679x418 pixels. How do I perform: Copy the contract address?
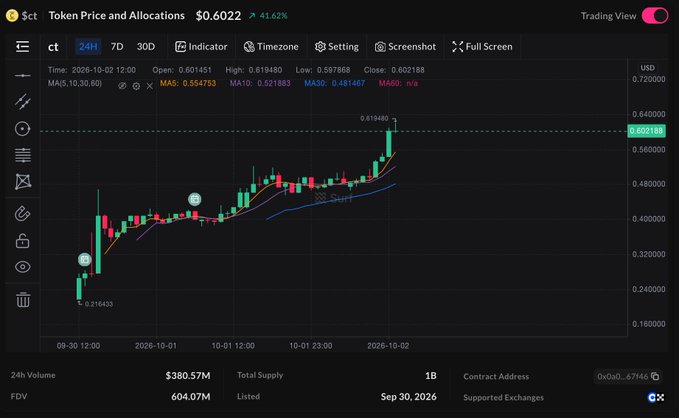point(655,376)
